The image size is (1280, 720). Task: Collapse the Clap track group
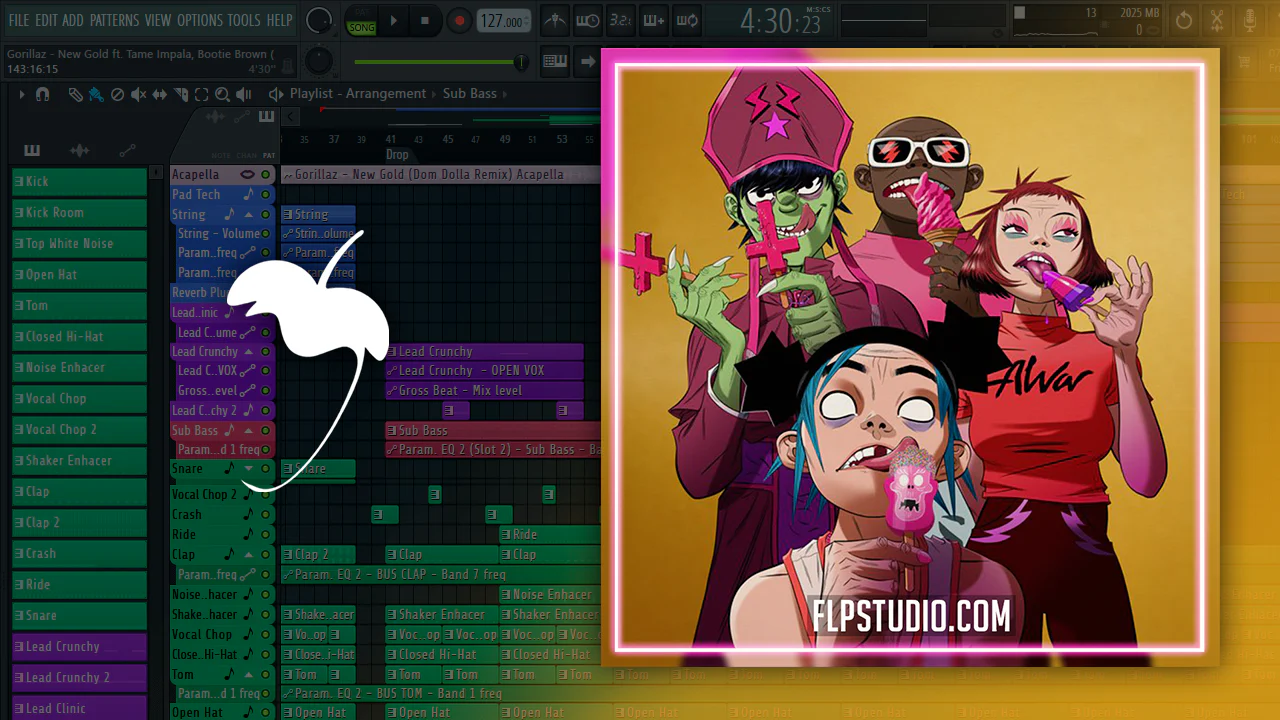coord(248,554)
